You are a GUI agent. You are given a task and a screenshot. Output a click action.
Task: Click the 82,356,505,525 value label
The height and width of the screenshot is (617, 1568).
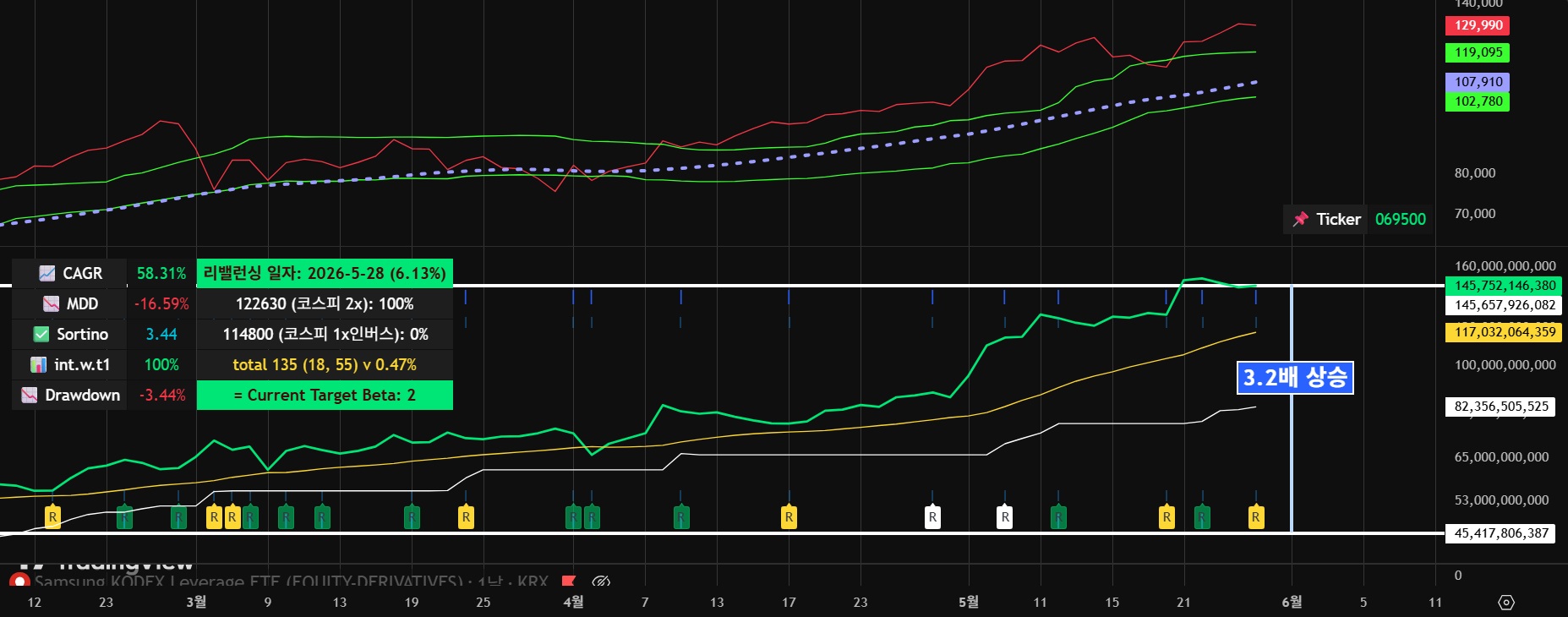1500,407
